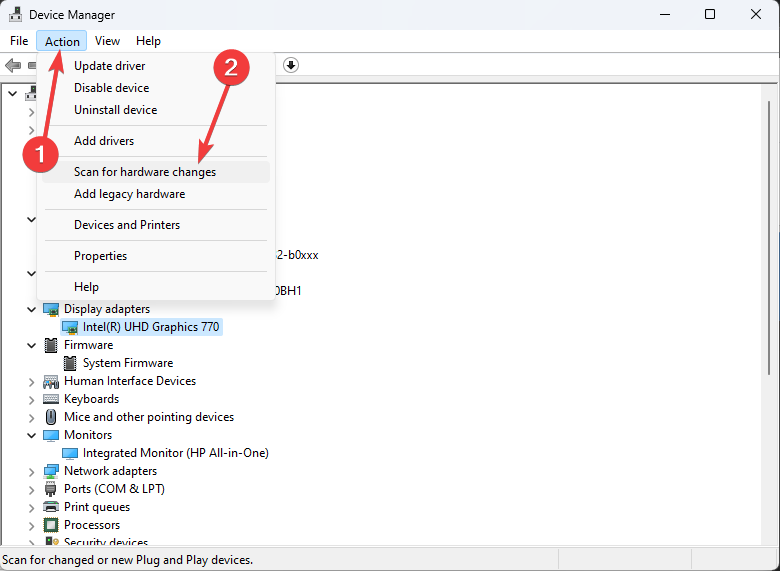Click the Back arrow toolbar icon

pyautogui.click(x=13, y=65)
